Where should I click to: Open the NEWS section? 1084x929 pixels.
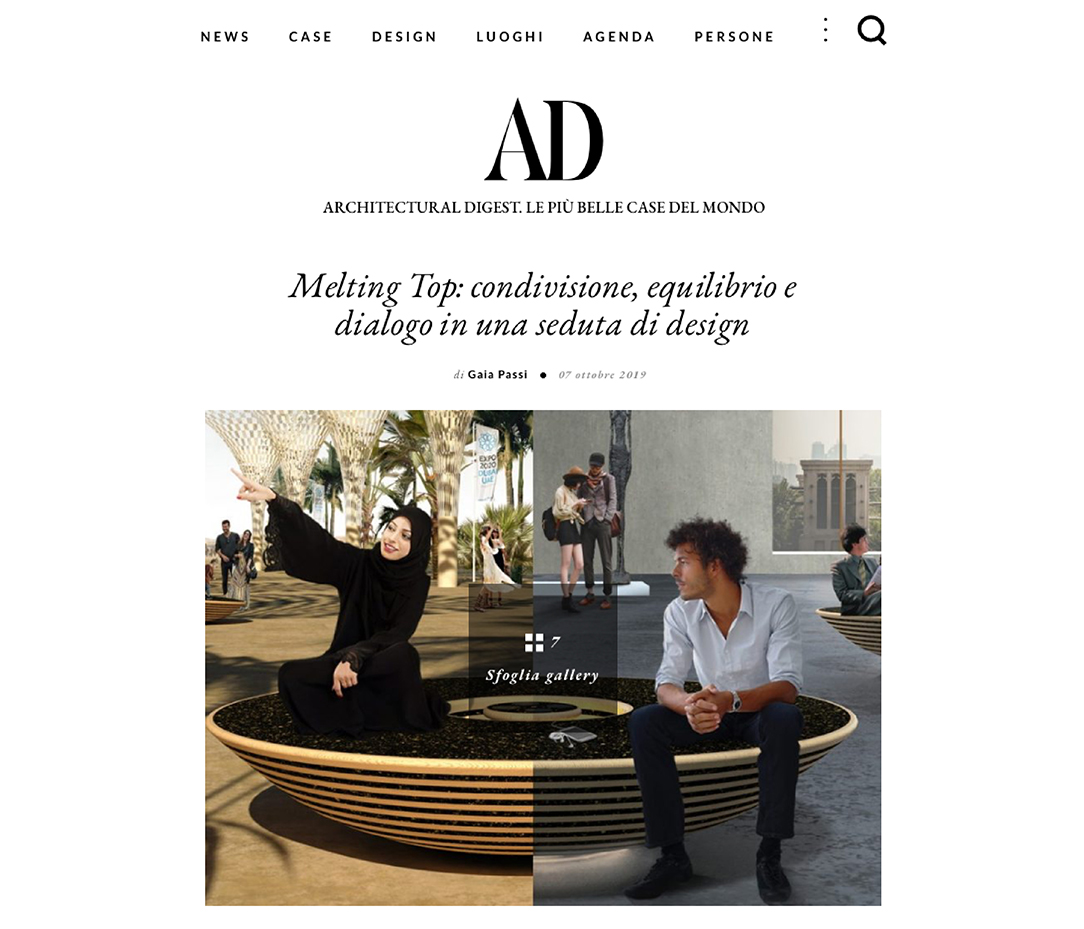click(225, 37)
